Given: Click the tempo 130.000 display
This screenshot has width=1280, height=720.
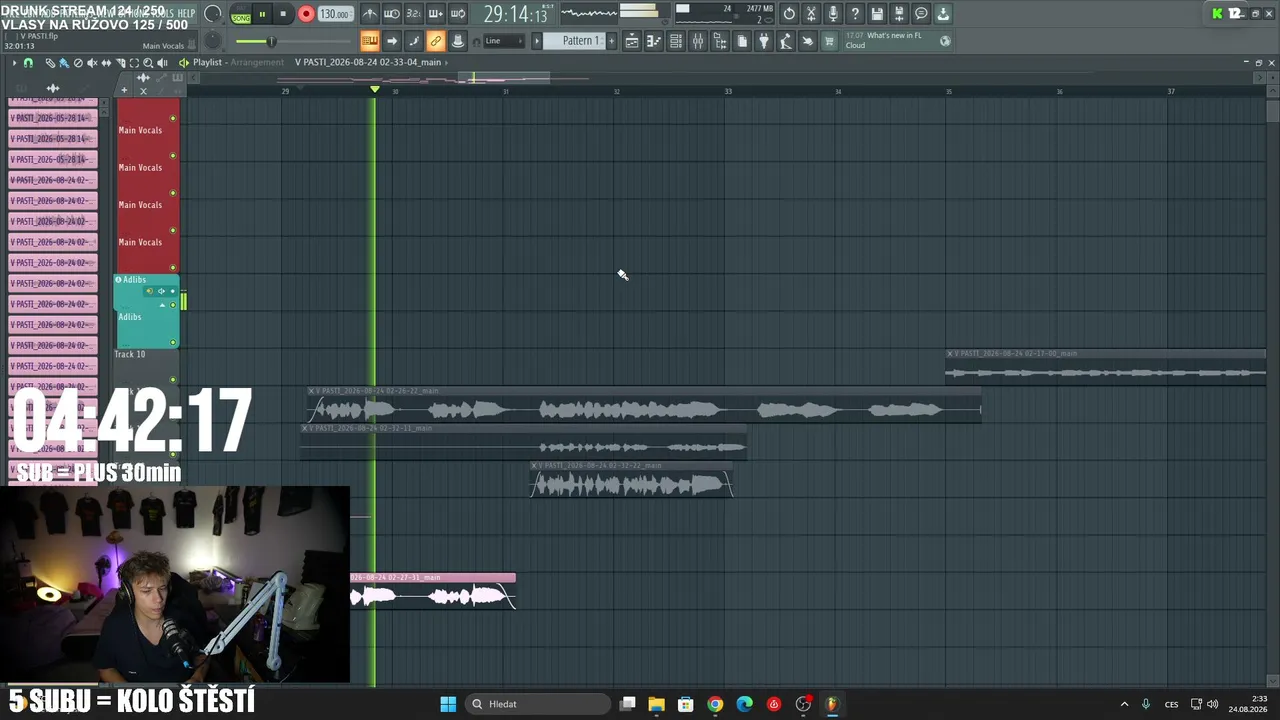Looking at the screenshot, I should click(x=335, y=15).
